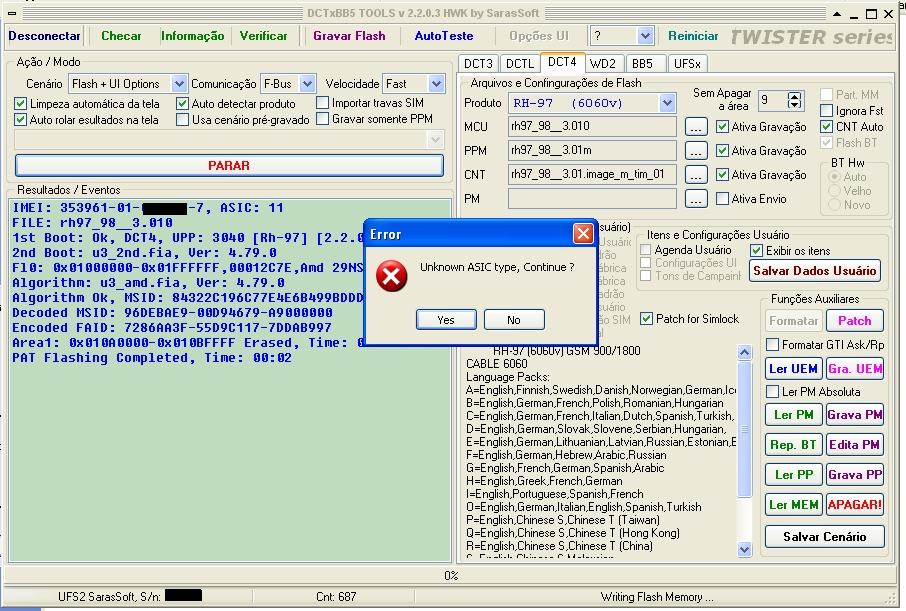Open Informação from the toolbar
This screenshot has height=611, width=906.
click(192, 36)
